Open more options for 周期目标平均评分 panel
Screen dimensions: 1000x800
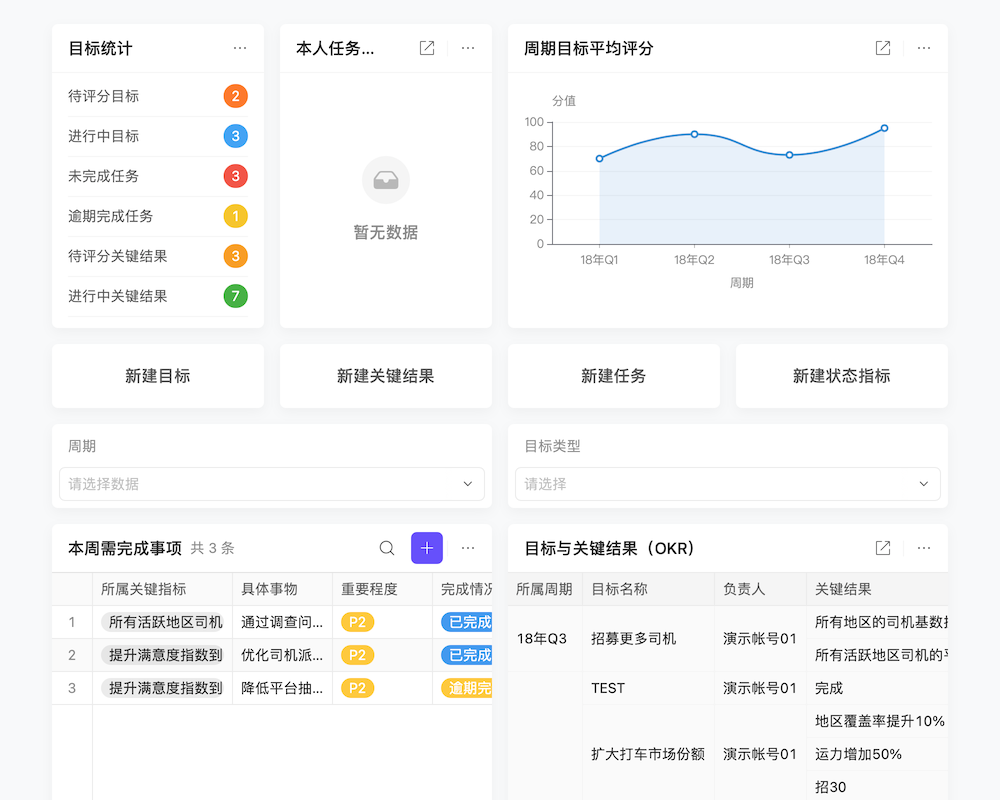tap(923, 47)
